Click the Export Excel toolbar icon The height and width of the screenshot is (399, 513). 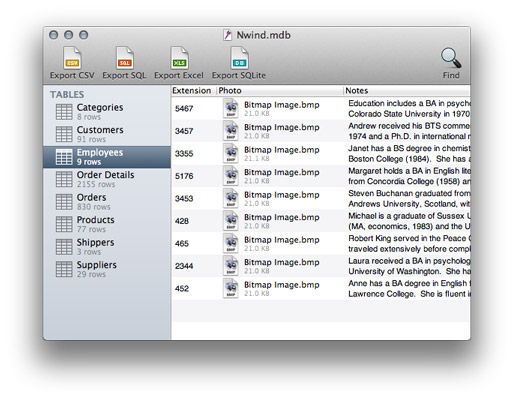coord(179,58)
